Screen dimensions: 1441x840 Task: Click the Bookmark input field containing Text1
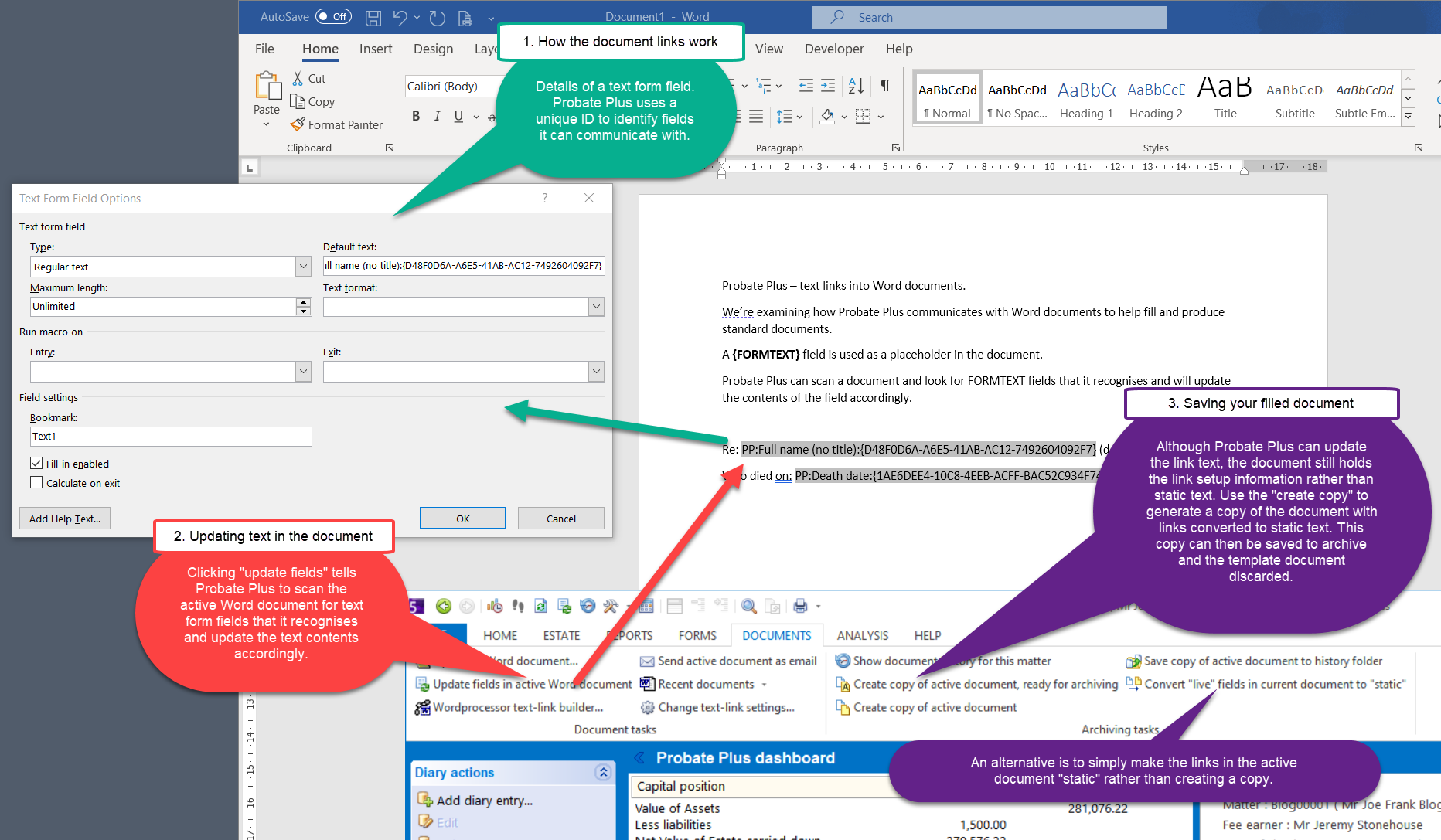click(x=170, y=437)
